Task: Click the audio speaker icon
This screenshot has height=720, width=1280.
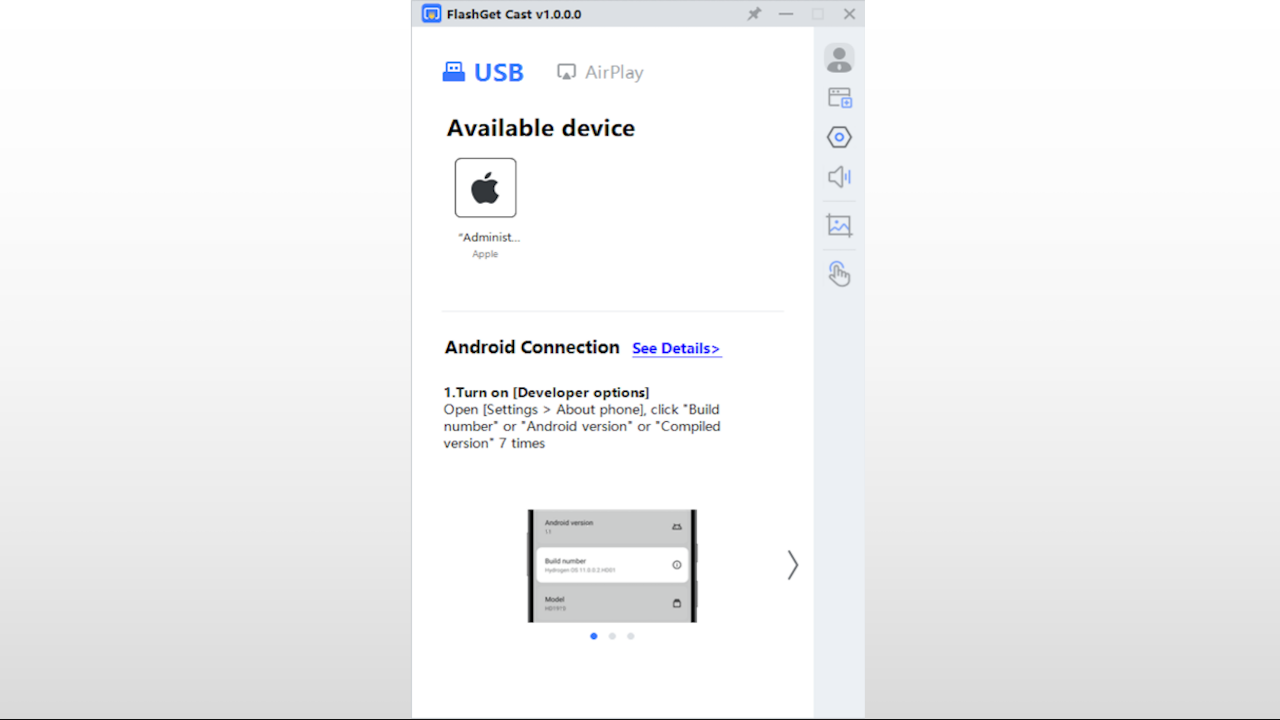Action: 839,177
